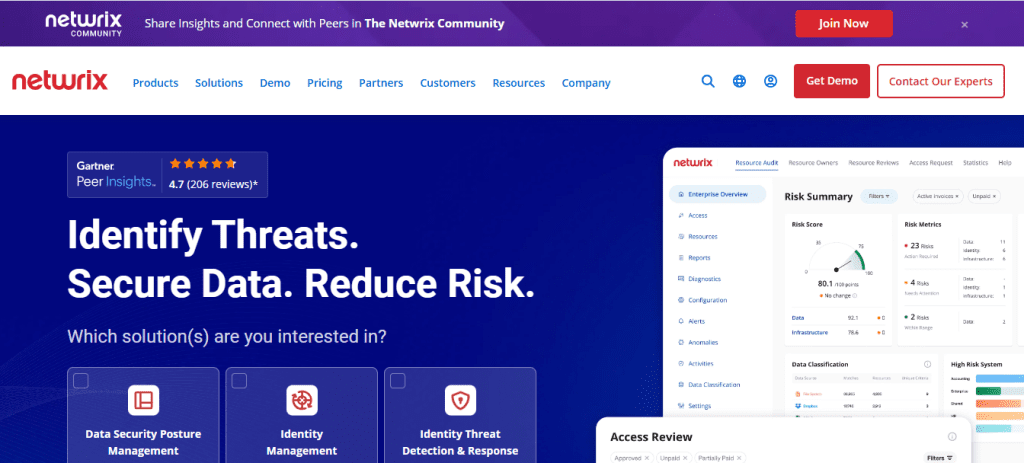The image size is (1024, 463).
Task: Open Anomalies in the dashboard sidebar
Action: [697, 342]
